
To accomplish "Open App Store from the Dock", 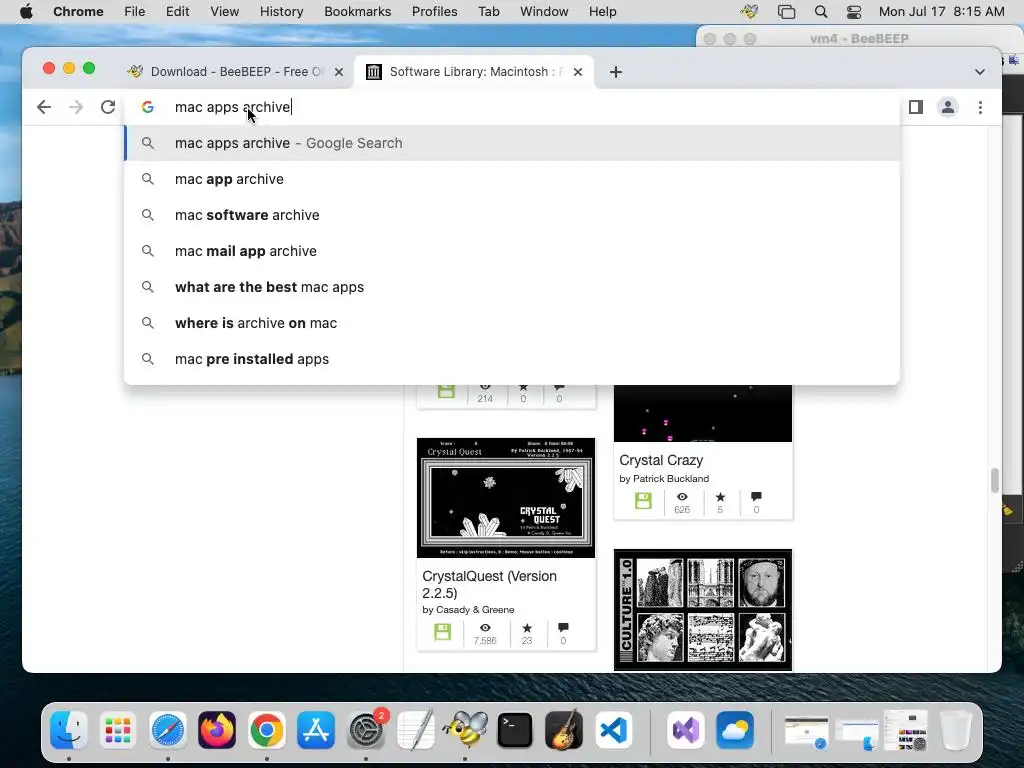I will click(x=316, y=729).
